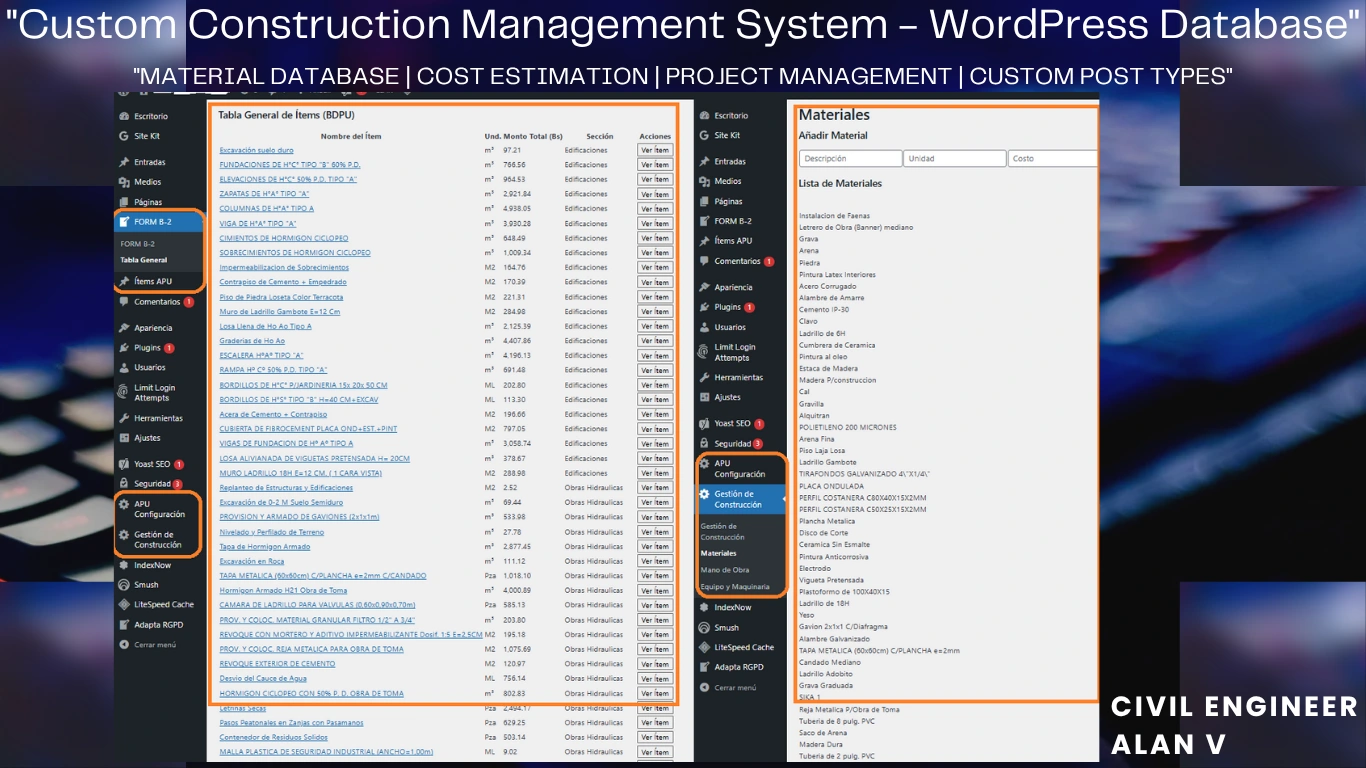Click Escritorio icon in Materiales window sidebar

click(x=704, y=116)
